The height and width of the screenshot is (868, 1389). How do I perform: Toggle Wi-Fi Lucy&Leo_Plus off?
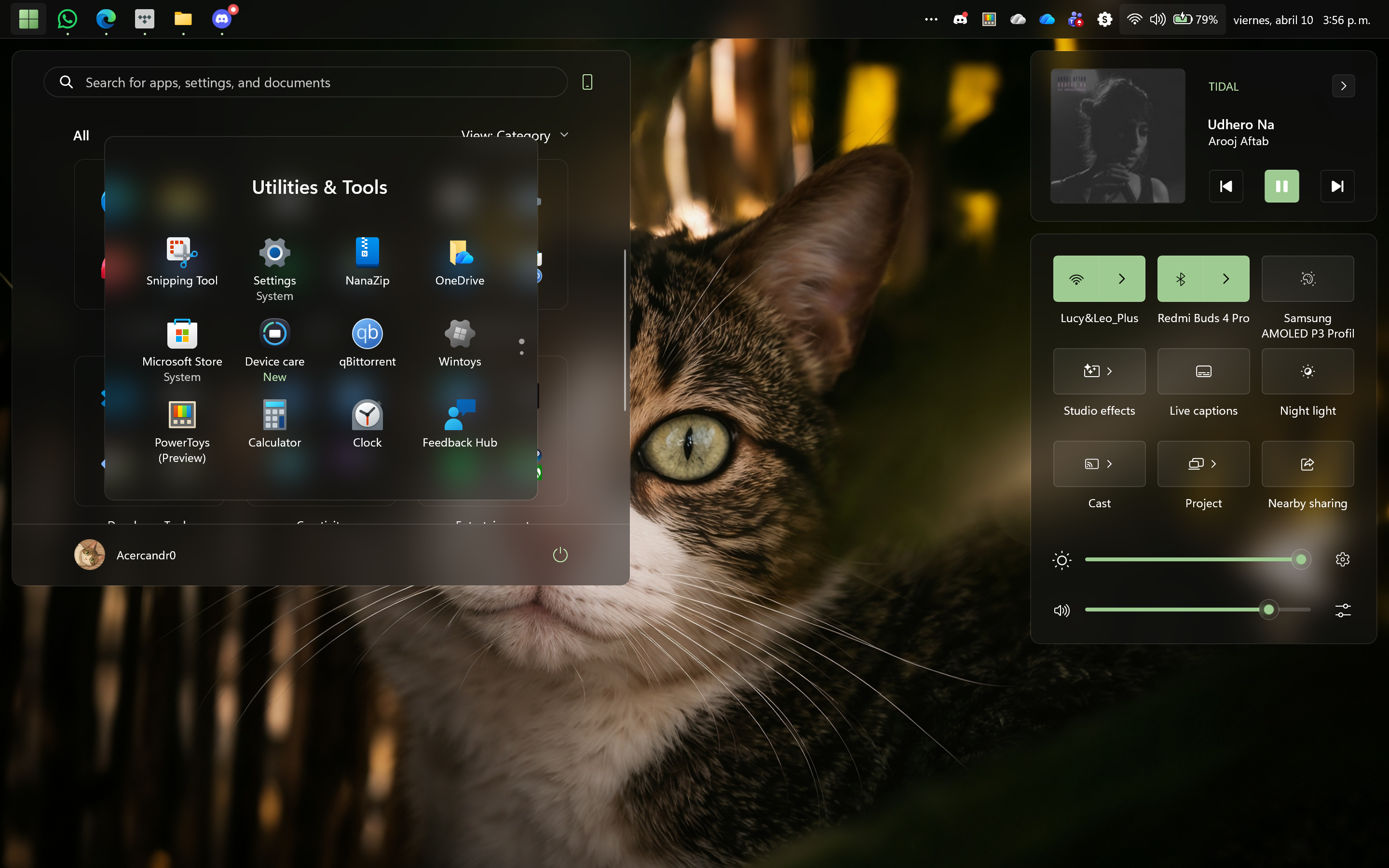click(x=1076, y=279)
